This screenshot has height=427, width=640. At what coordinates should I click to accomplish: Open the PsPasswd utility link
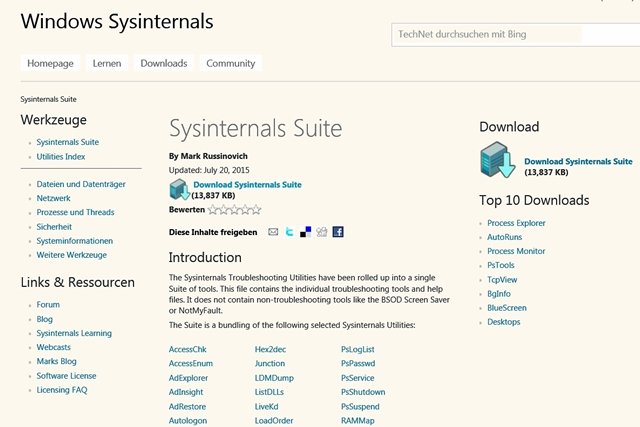pyautogui.click(x=358, y=363)
